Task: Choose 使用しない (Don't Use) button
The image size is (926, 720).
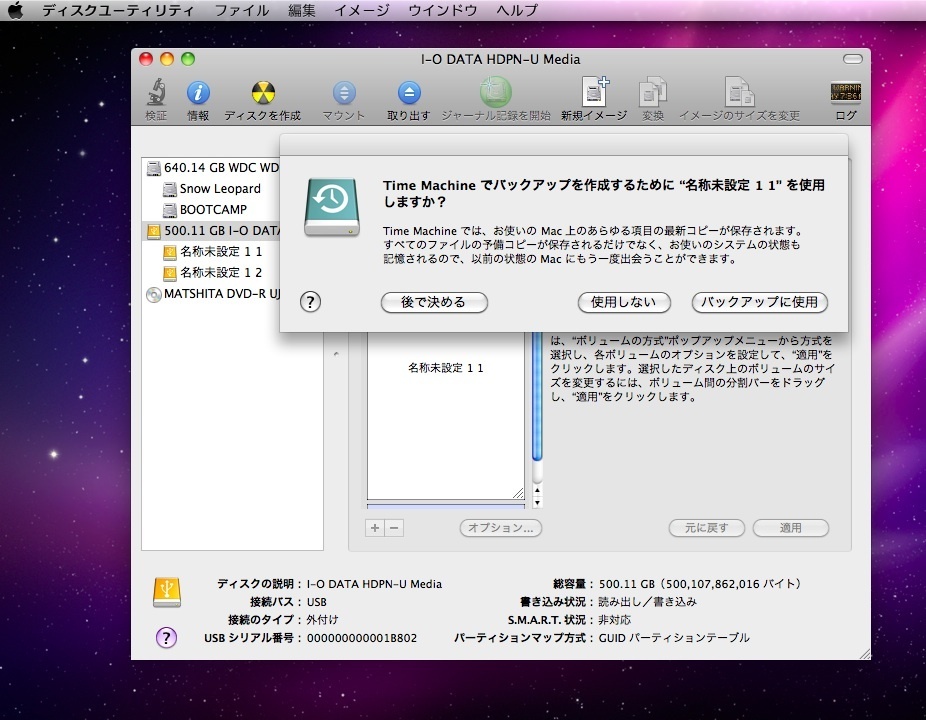Action: point(624,302)
